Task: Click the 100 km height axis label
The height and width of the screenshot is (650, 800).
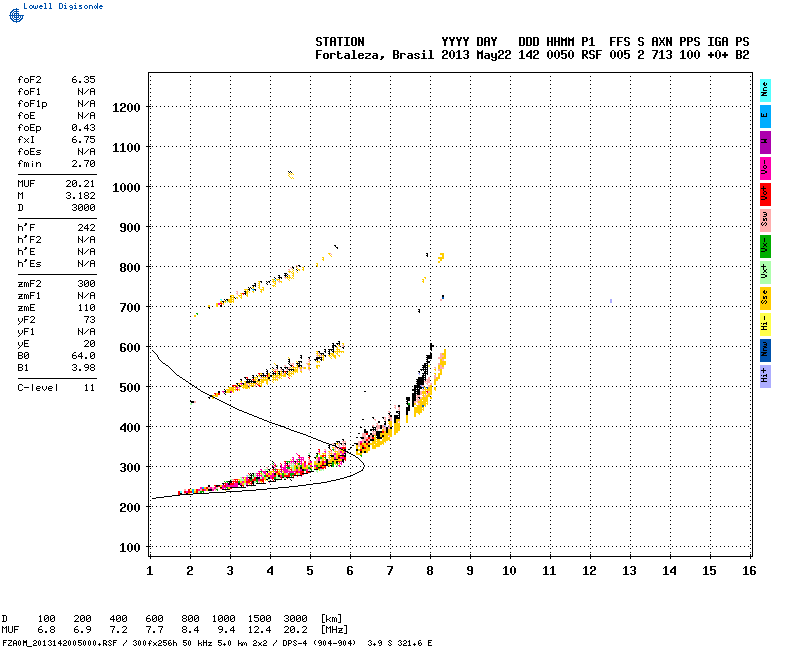Action: 130,547
